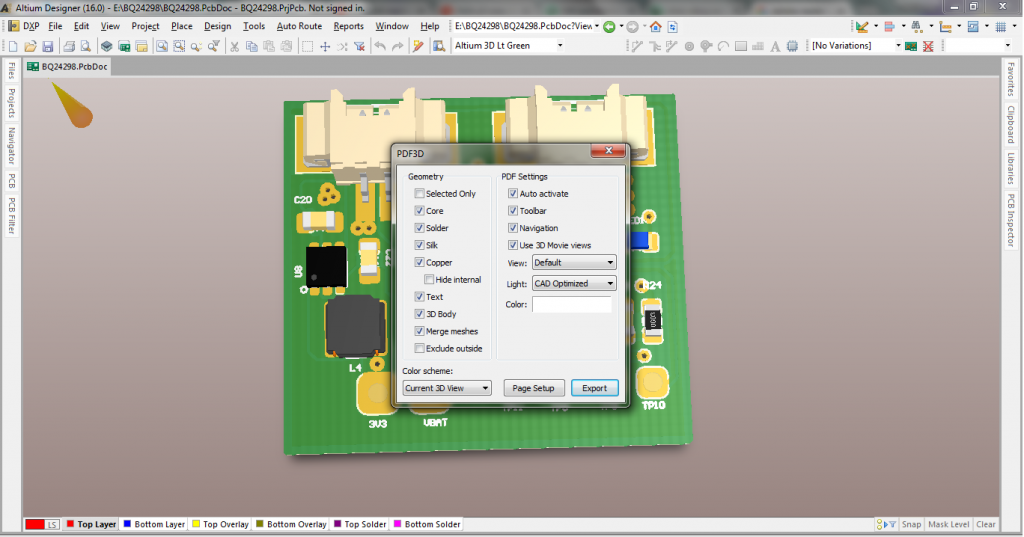Viewport: 1024px width, 537px height.
Task: Enable the Selected Only checkbox
Action: [420, 194]
